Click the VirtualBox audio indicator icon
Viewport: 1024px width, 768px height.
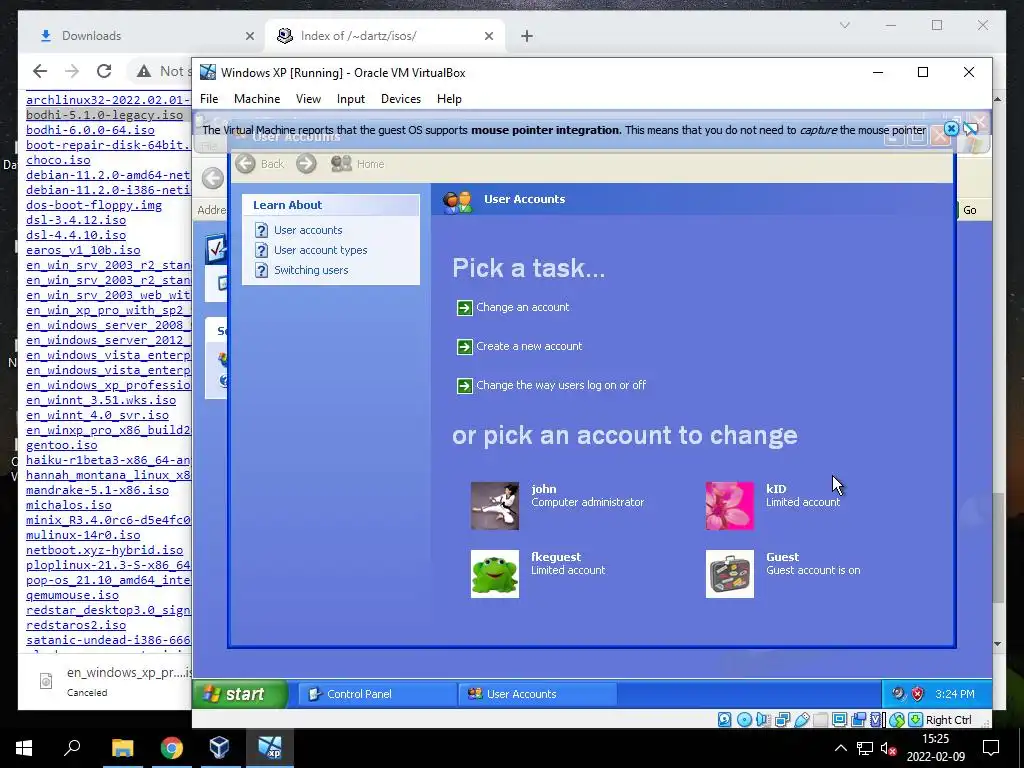point(763,720)
